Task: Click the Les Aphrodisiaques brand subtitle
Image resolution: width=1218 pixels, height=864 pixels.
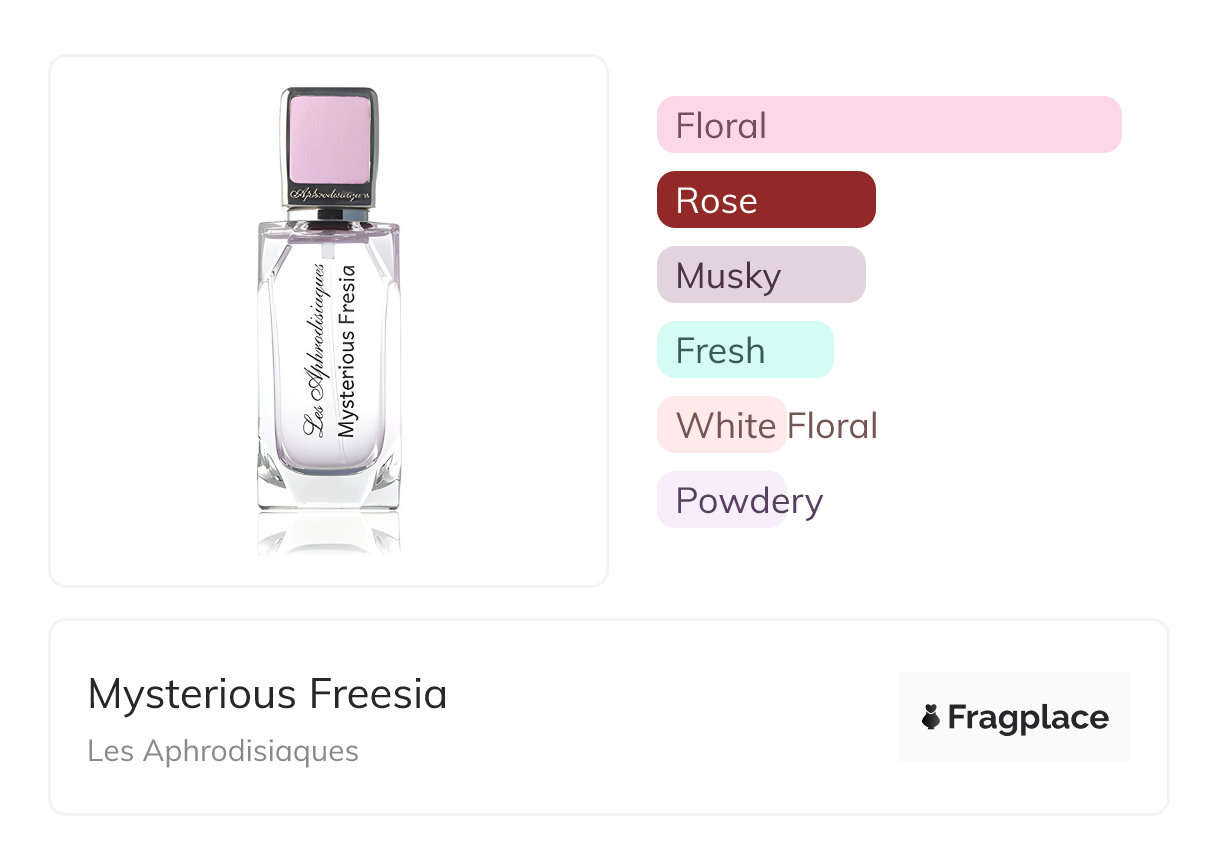Action: (223, 751)
